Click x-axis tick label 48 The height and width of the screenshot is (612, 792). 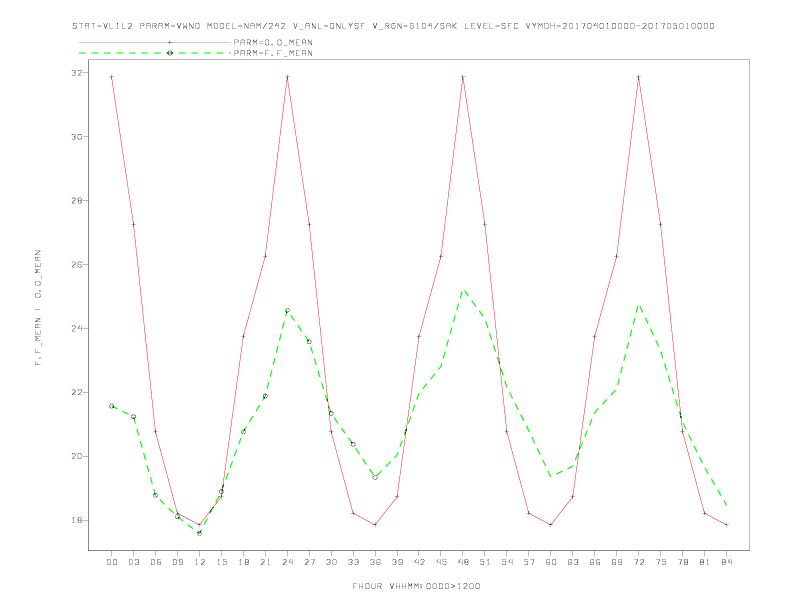463,562
